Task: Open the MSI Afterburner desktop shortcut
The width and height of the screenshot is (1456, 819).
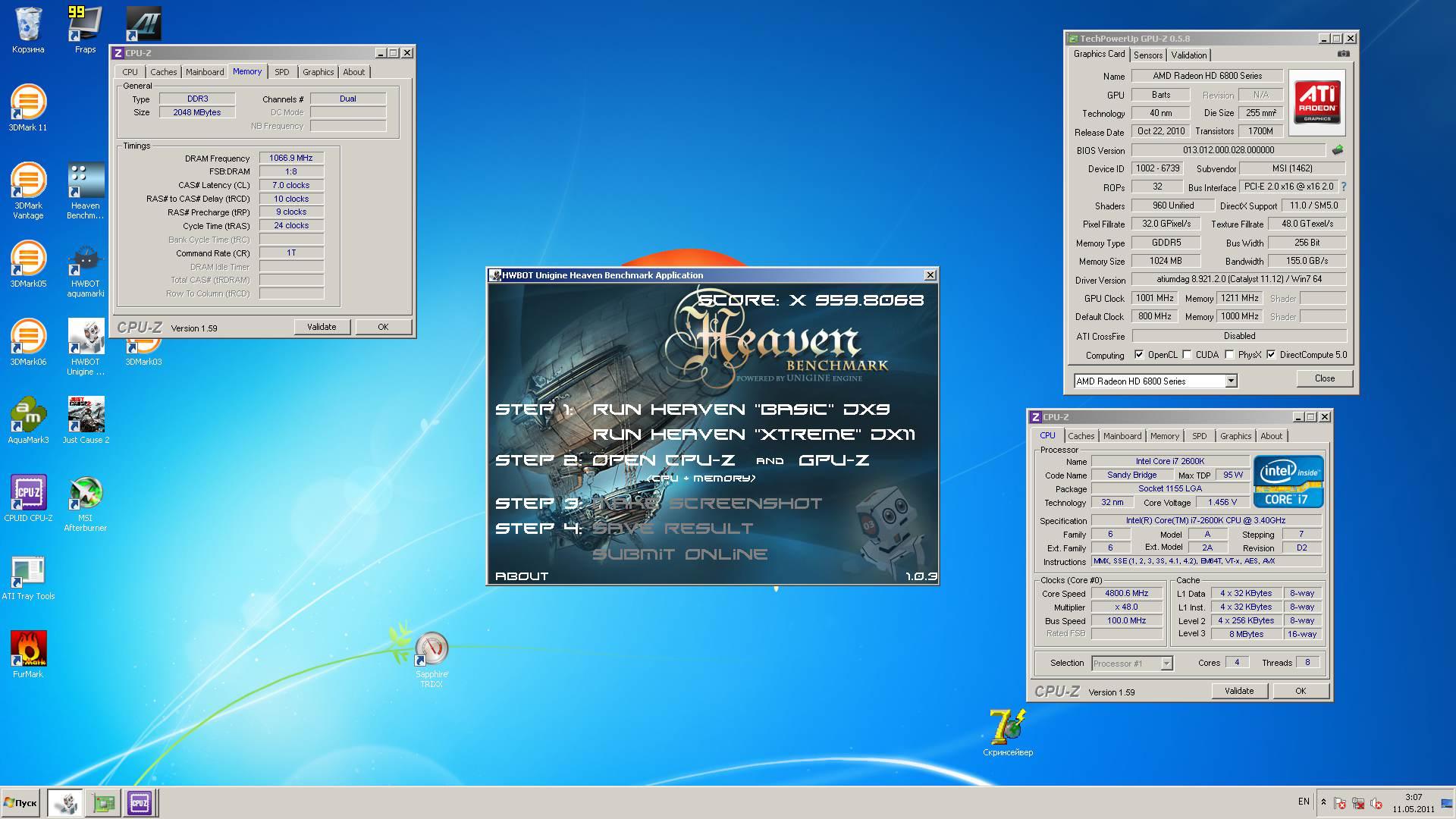Action: pyautogui.click(x=85, y=504)
